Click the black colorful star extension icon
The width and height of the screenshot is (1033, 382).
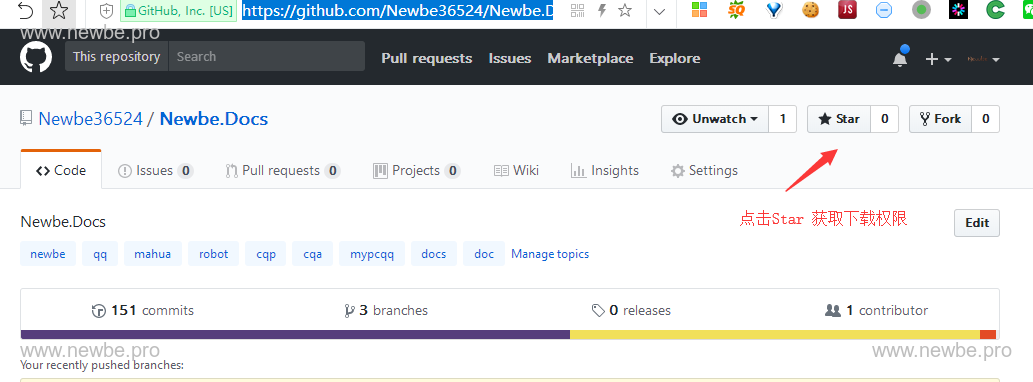959,10
